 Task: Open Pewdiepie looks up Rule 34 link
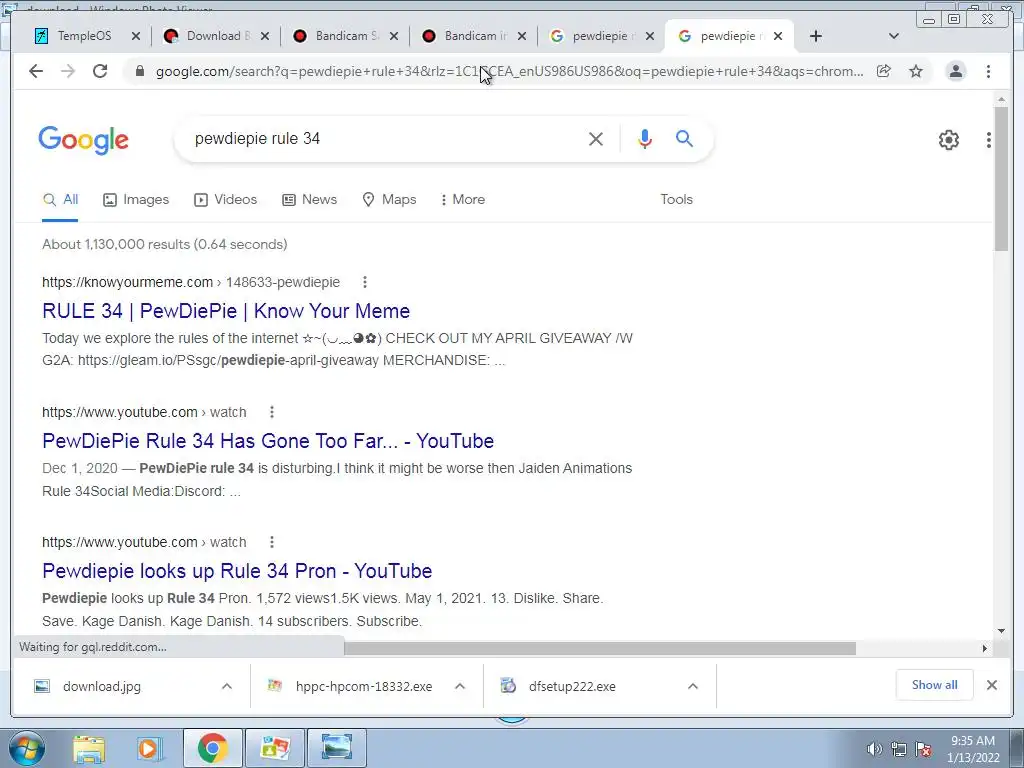point(237,571)
